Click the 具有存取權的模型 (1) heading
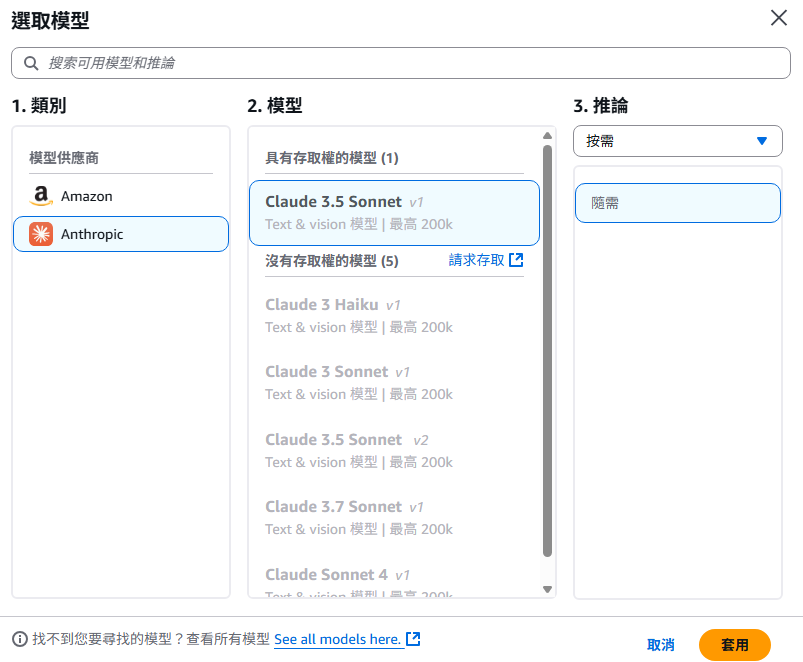Image resolution: width=803 pixels, height=662 pixels. pyautogui.click(x=331, y=158)
